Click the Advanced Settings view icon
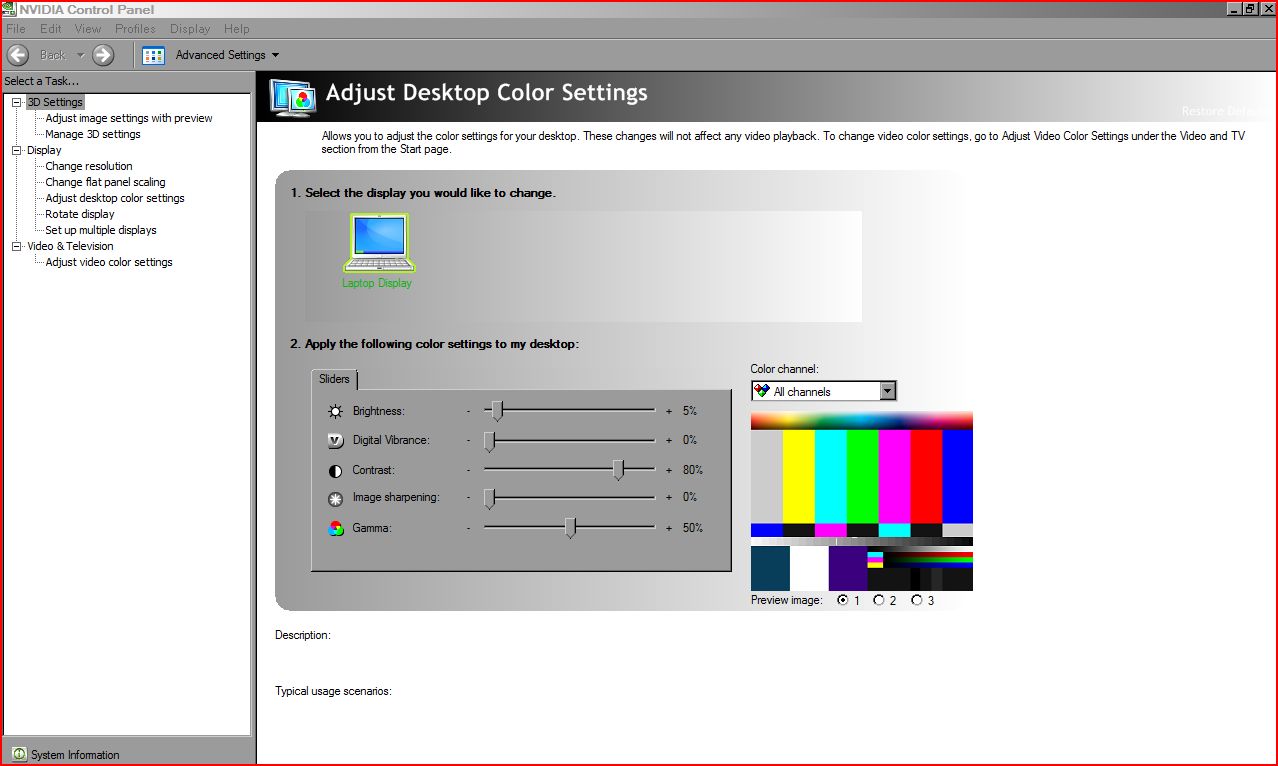This screenshot has width=1278, height=766. pos(153,55)
